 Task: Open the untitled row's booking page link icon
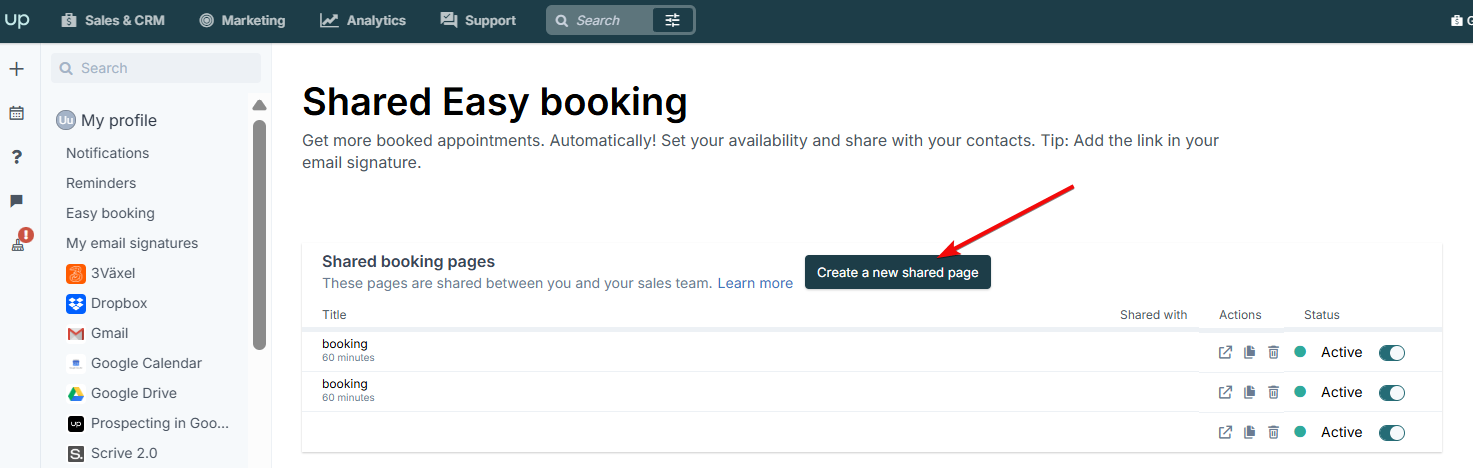(x=1225, y=432)
